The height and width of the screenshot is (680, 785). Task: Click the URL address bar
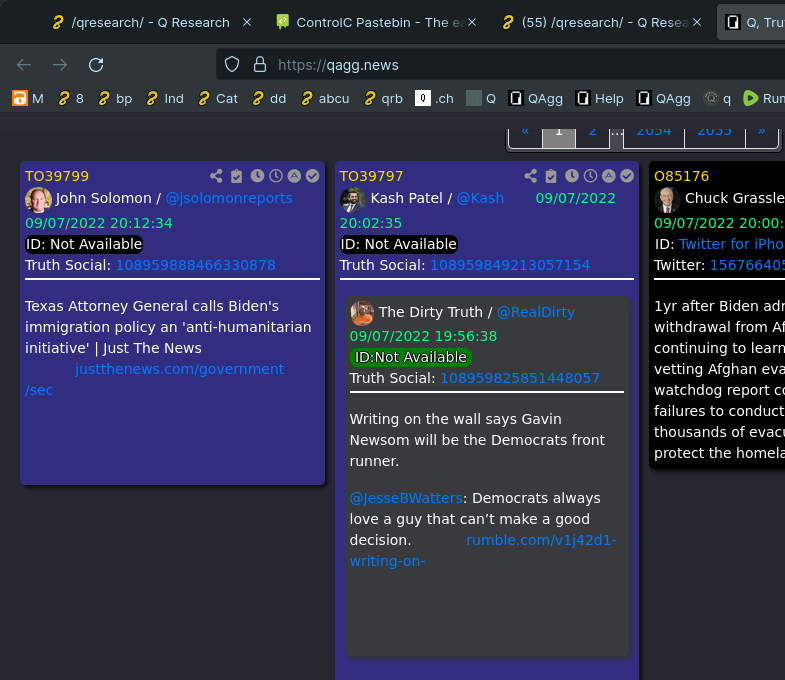click(500, 65)
